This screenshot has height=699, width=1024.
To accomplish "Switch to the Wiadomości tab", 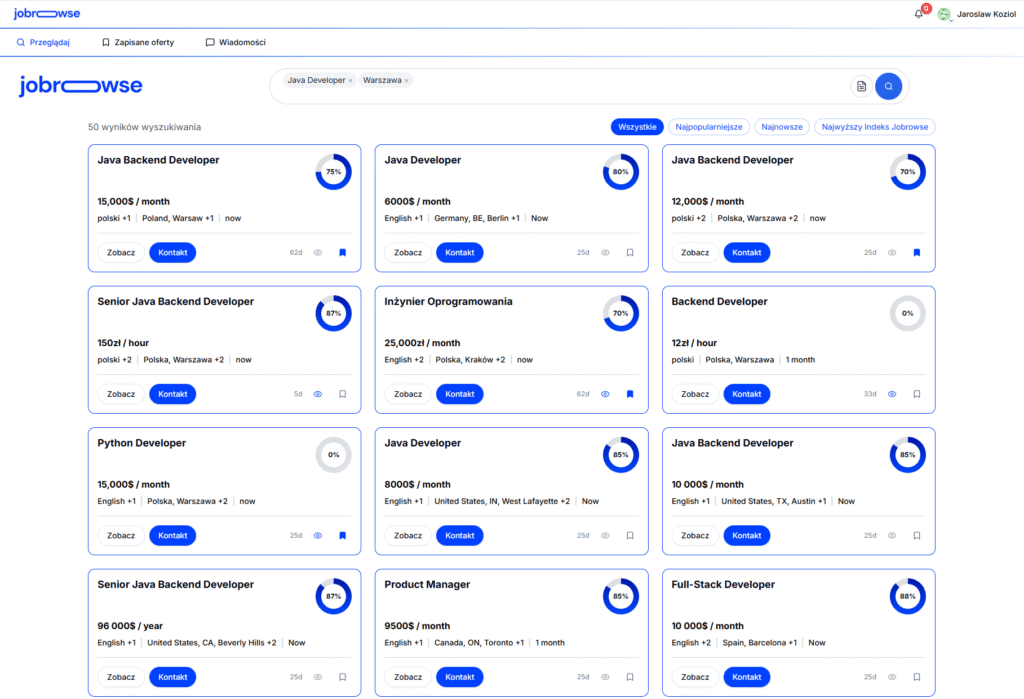I will (x=236, y=43).
